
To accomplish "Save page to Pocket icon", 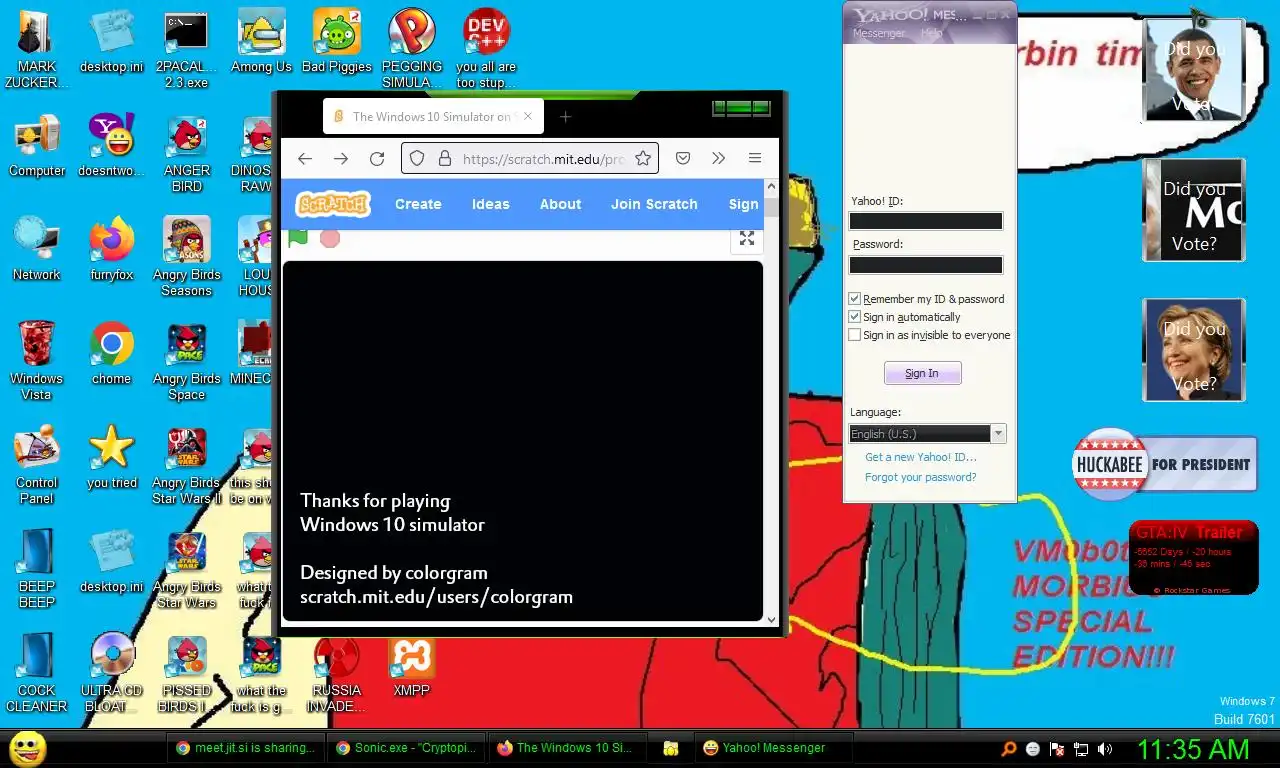I will [683, 158].
